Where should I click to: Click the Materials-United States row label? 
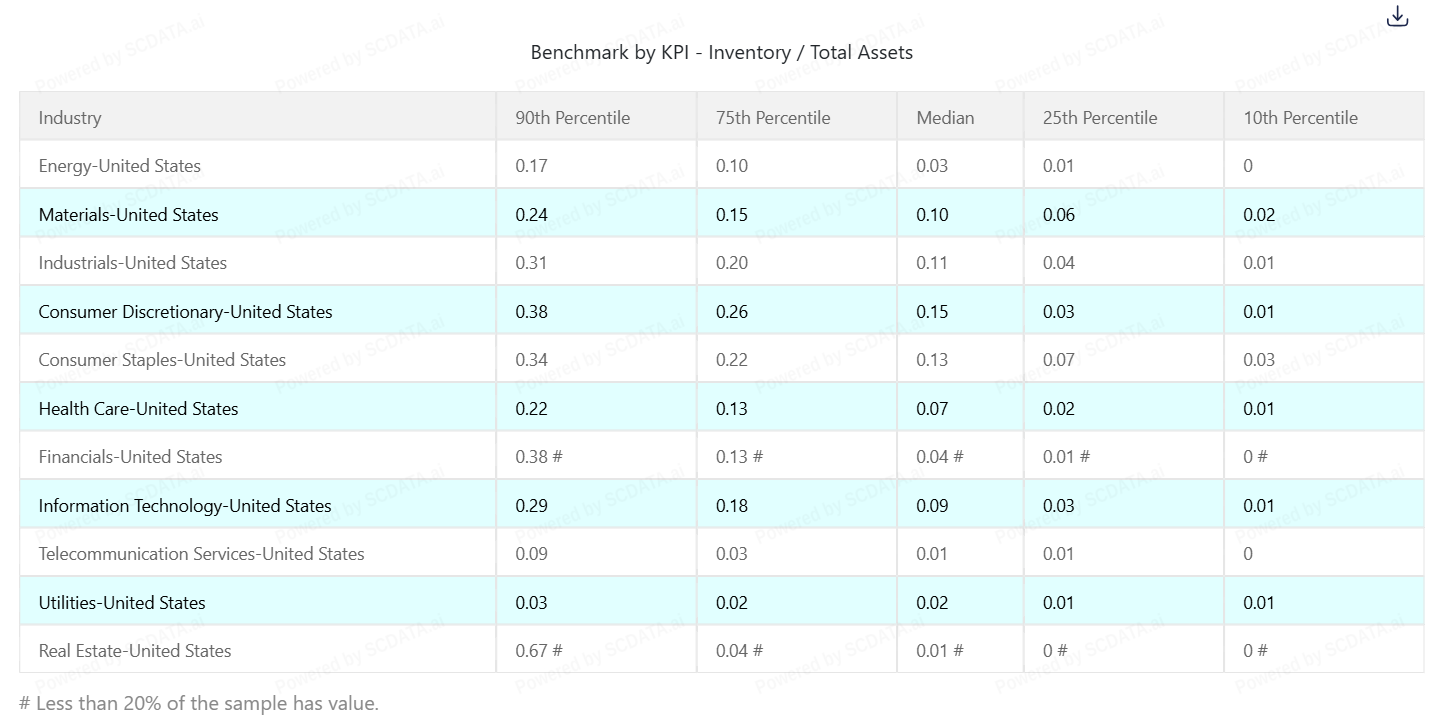128,215
